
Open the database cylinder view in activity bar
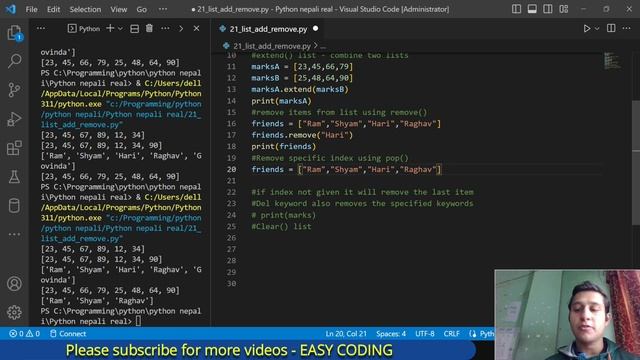pyautogui.click(x=14, y=206)
